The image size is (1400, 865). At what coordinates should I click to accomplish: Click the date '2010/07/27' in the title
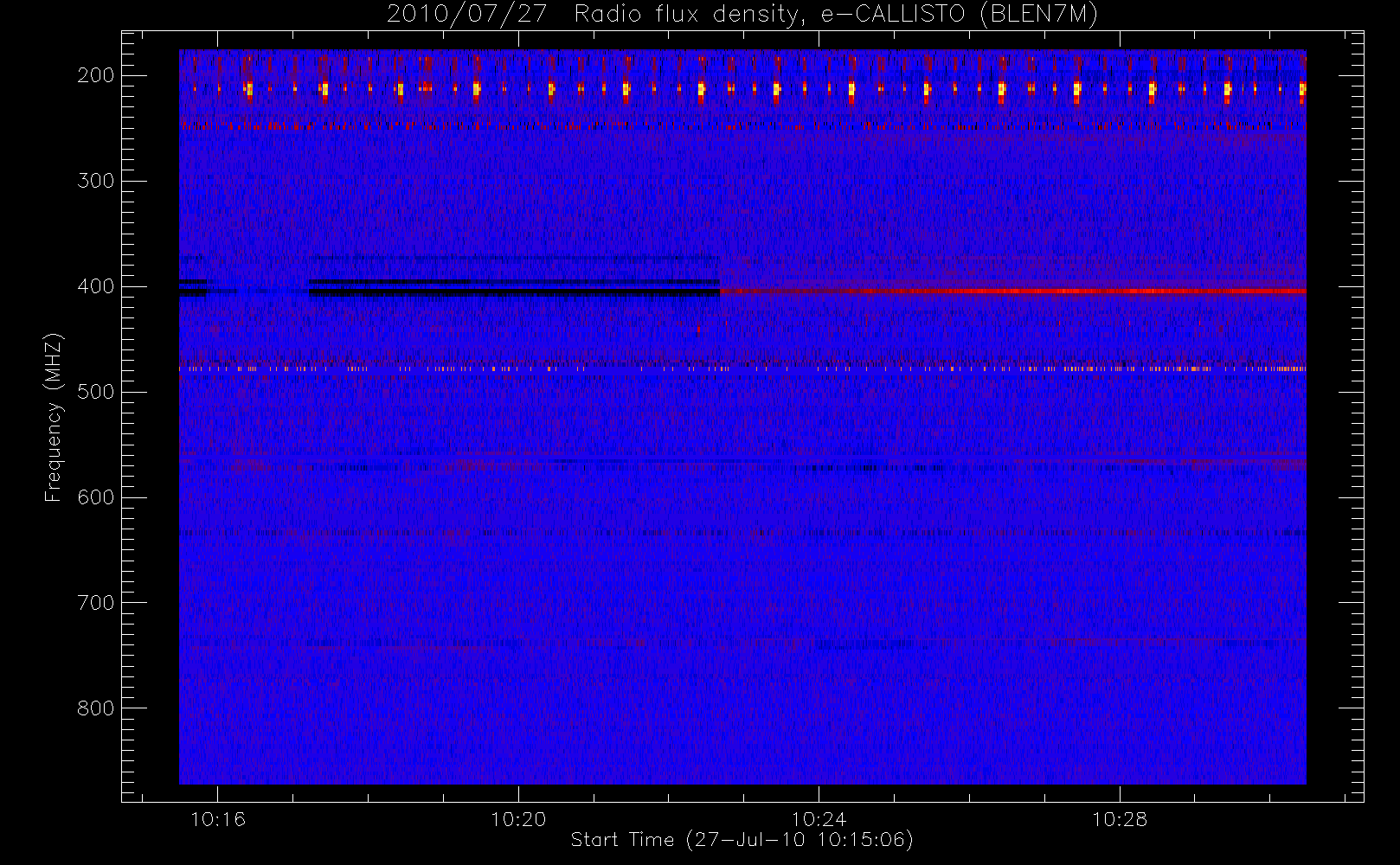pos(466,14)
